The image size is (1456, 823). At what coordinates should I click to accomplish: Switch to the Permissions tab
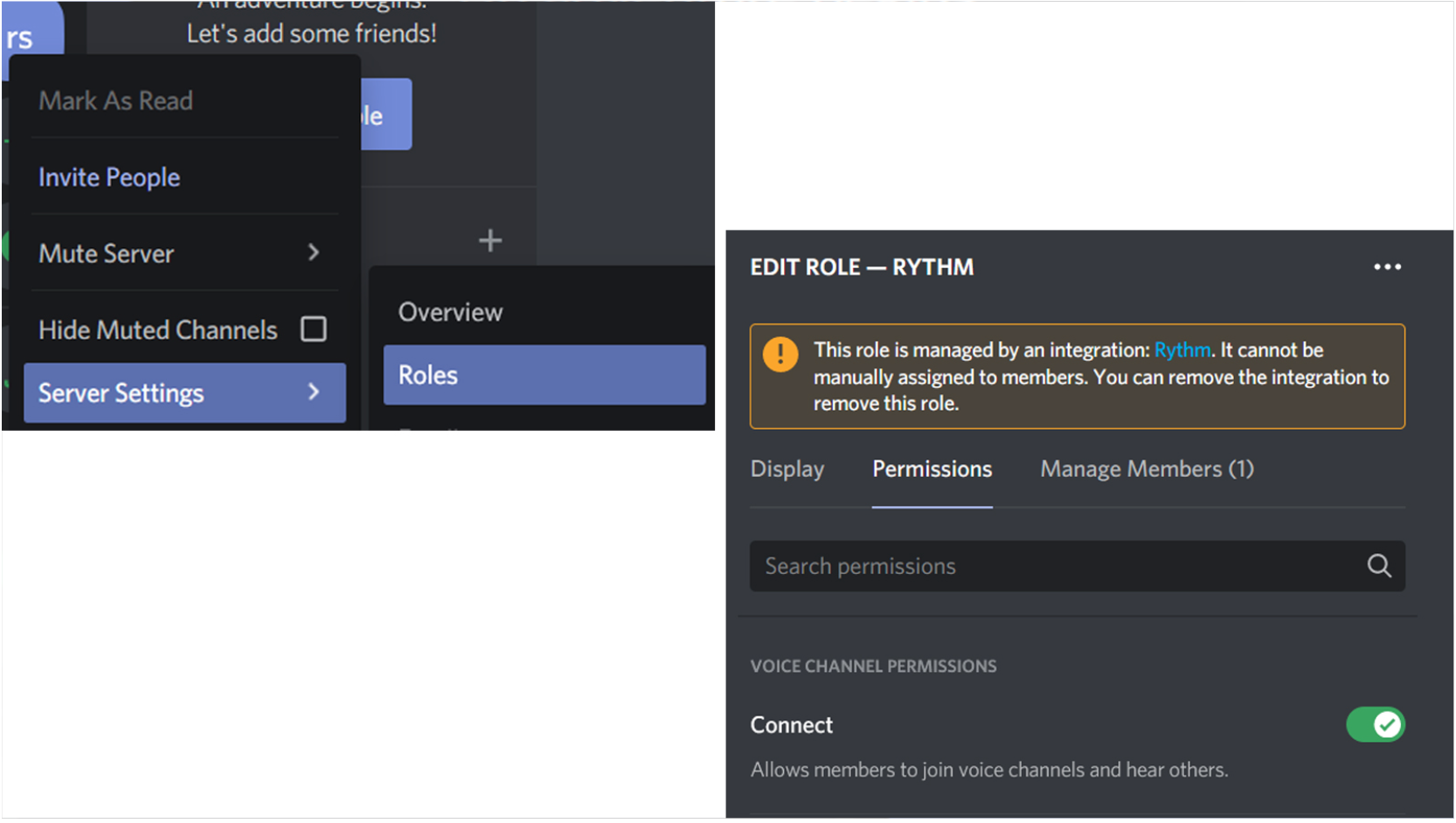click(932, 469)
